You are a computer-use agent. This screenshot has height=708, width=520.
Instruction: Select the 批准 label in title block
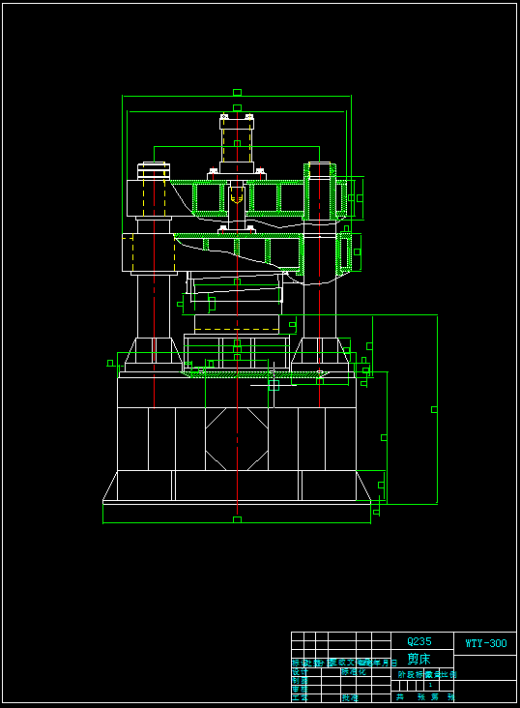click(x=350, y=698)
